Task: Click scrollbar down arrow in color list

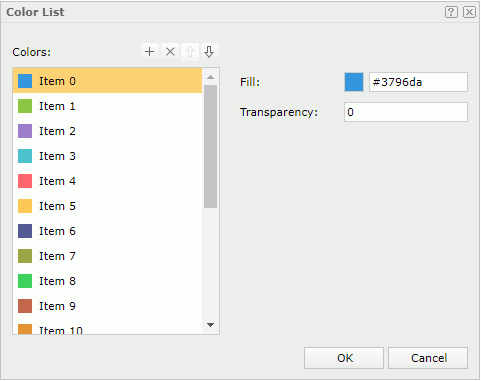Action: [x=210, y=325]
